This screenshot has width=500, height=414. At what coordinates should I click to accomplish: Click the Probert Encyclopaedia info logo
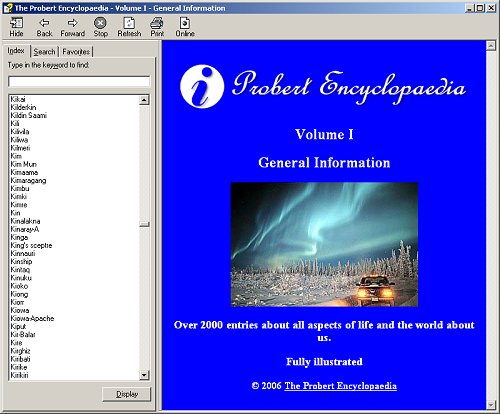[x=202, y=86]
